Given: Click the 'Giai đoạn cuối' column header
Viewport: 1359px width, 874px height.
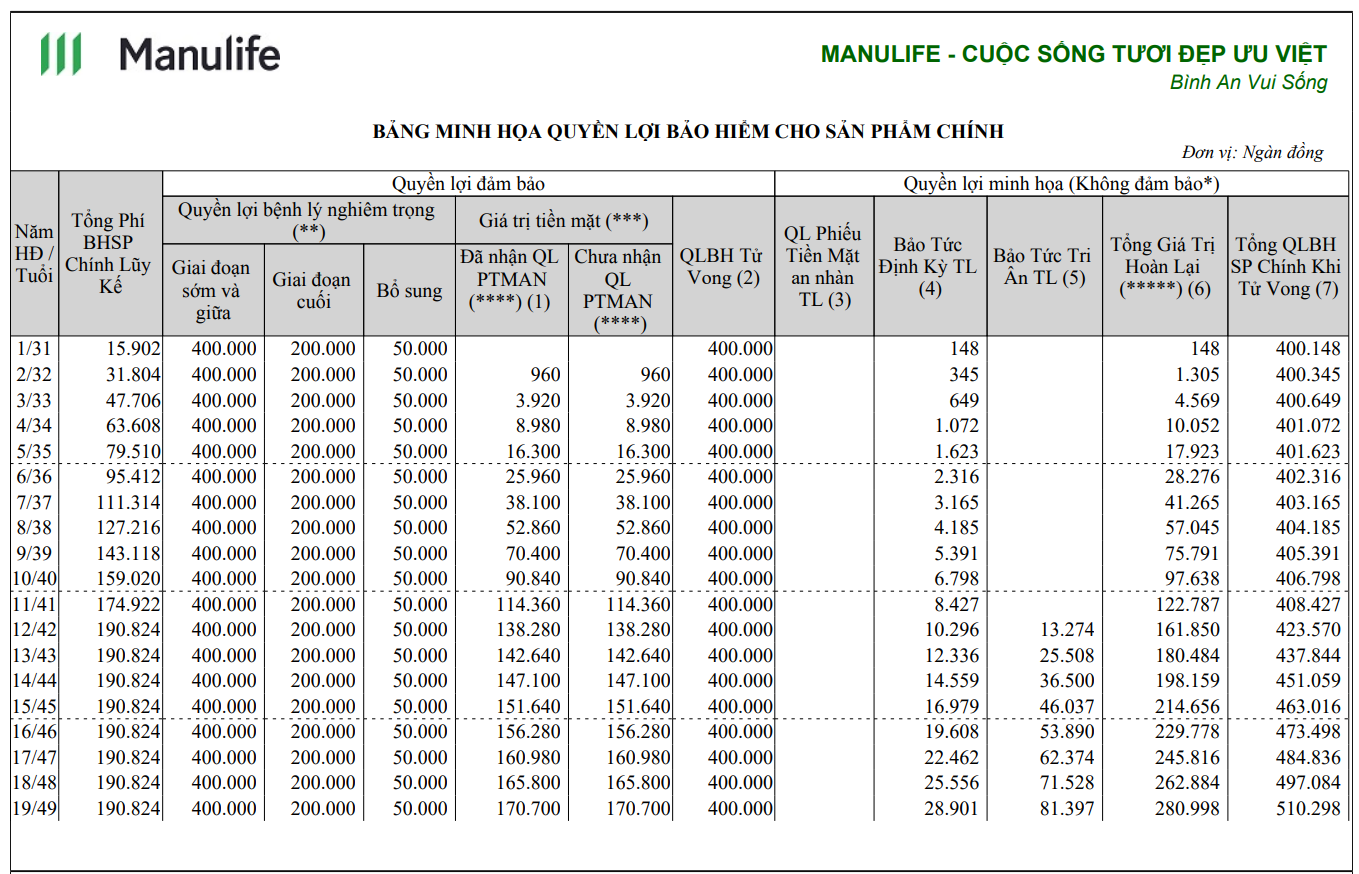Looking at the screenshot, I should (x=313, y=290).
